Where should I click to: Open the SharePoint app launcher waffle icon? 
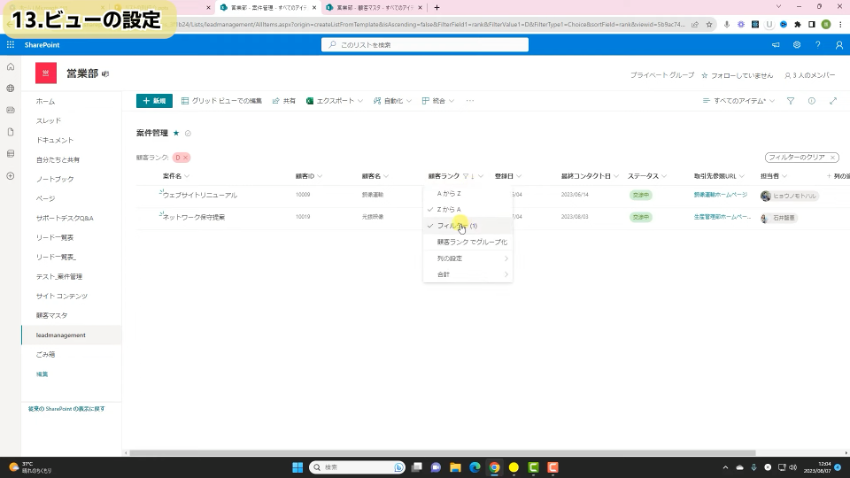coord(10,44)
